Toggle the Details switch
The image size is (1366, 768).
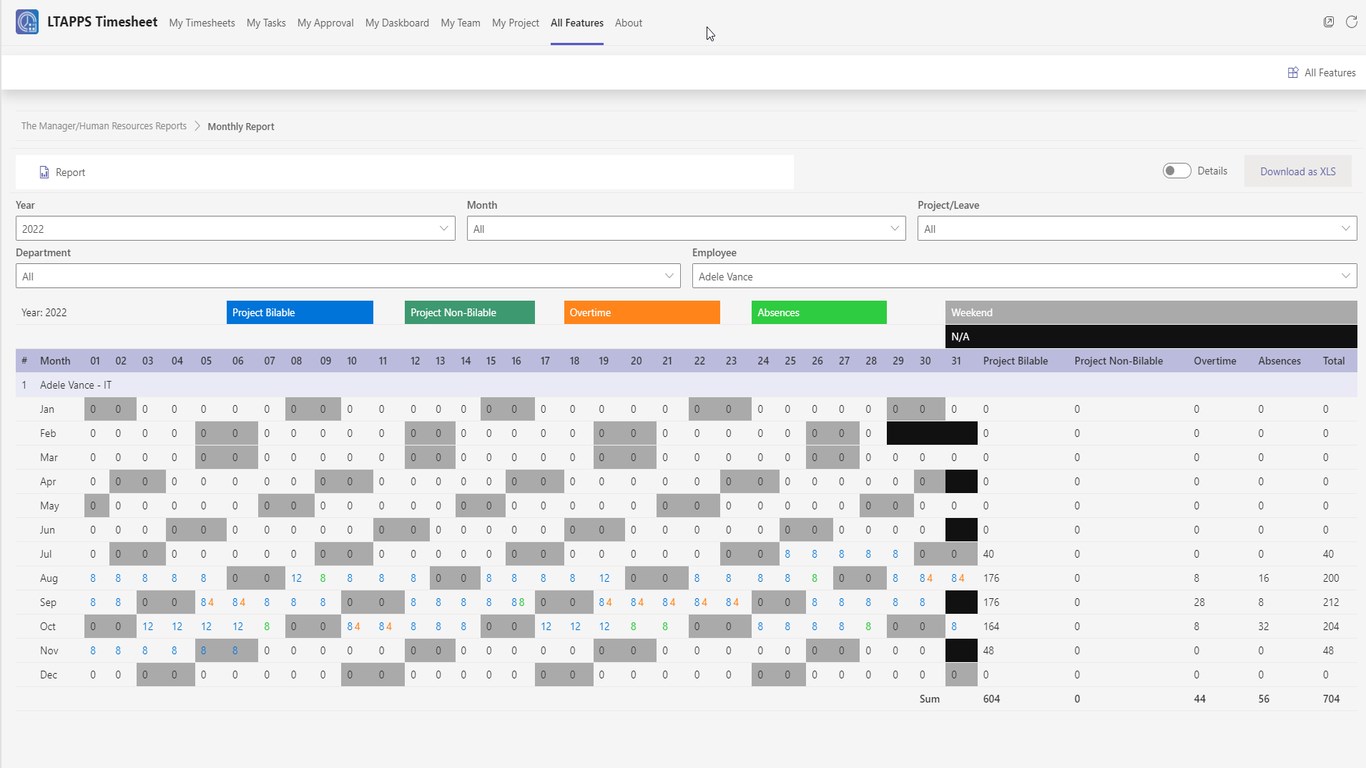[x=1177, y=171]
